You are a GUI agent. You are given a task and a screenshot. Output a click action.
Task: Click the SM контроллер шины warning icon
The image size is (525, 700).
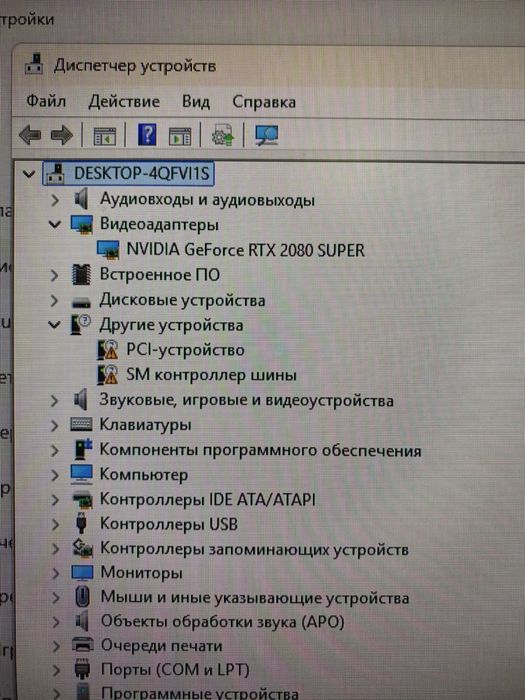click(108, 375)
